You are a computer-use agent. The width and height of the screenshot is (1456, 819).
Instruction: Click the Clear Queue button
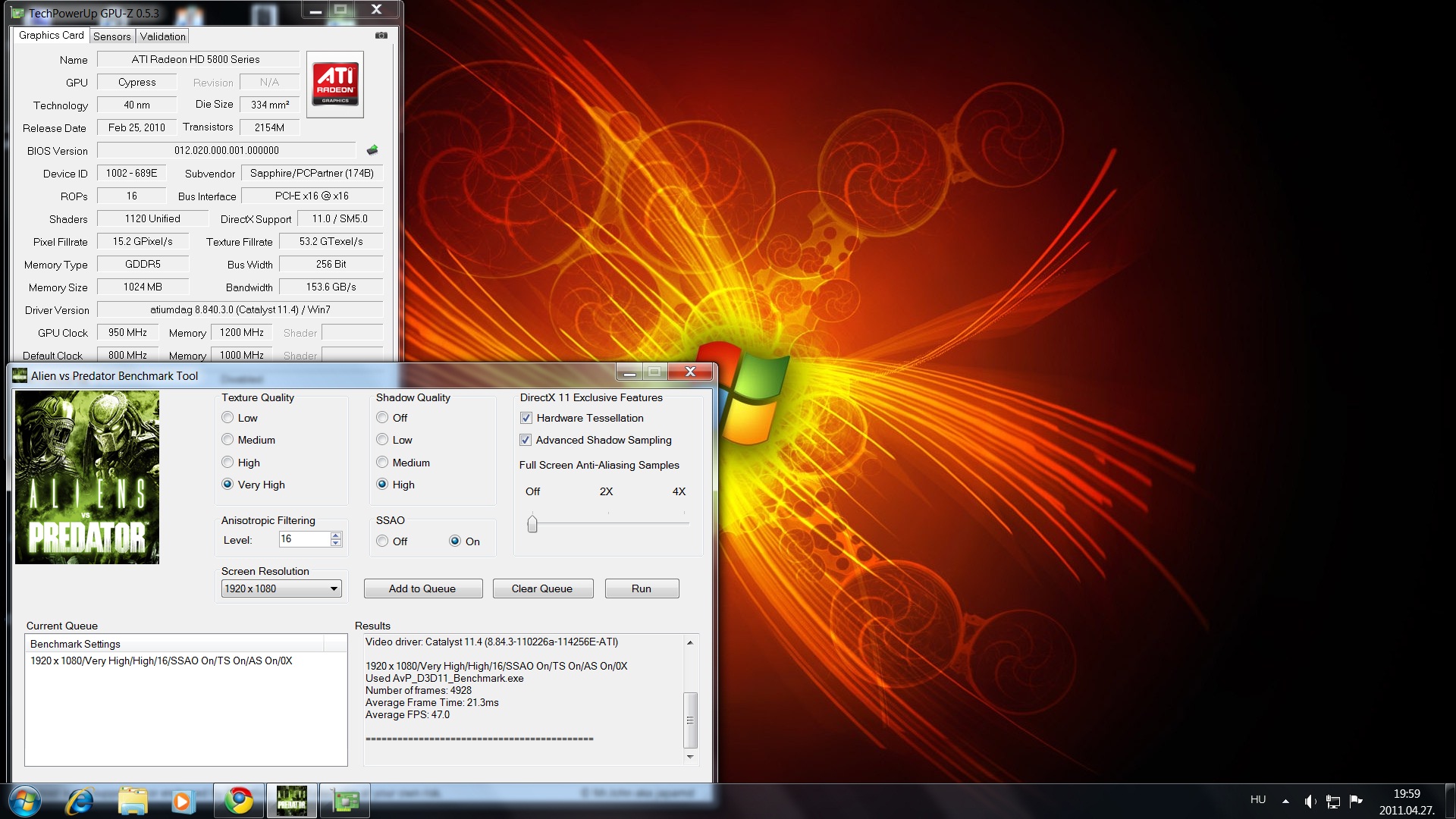(x=542, y=589)
